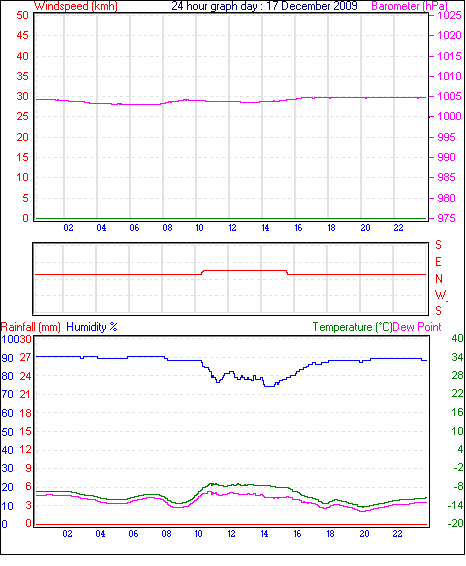Screen dimensions: 466x566
Task: Click the 50 windspeed scale value
Action: pos(22,16)
